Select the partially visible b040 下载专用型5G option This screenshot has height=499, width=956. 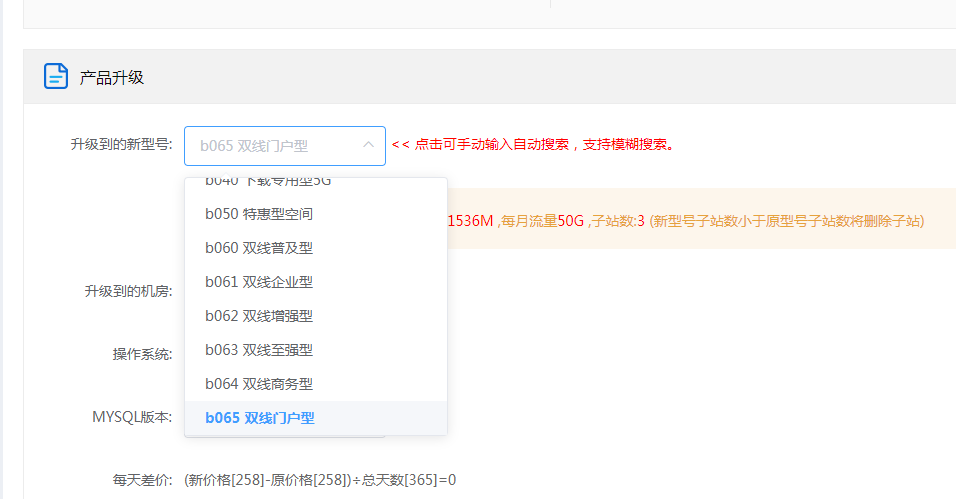tap(268, 183)
